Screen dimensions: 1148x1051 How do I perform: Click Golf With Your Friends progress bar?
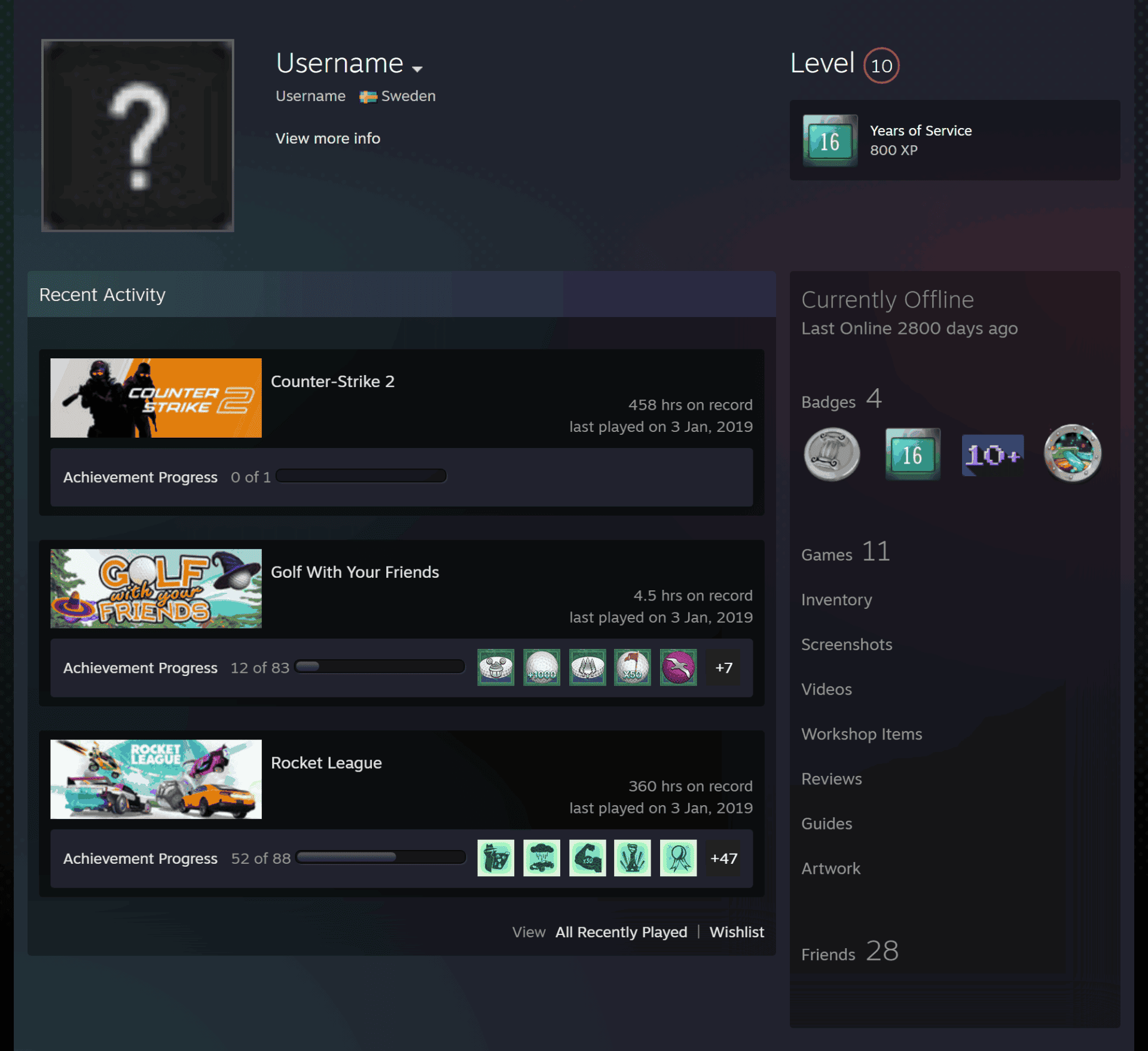tap(380, 667)
